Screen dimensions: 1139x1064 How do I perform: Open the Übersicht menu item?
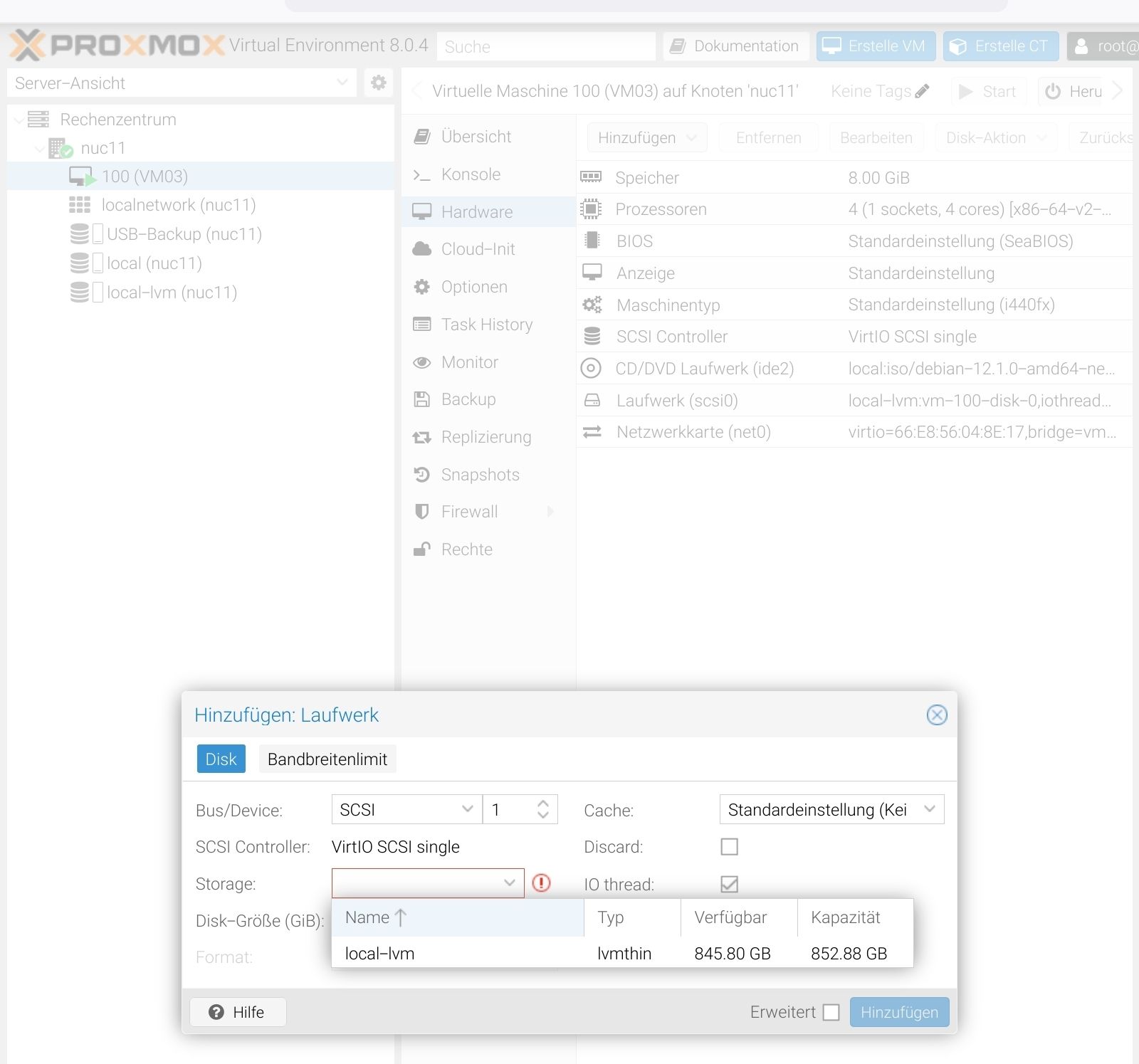[488, 136]
